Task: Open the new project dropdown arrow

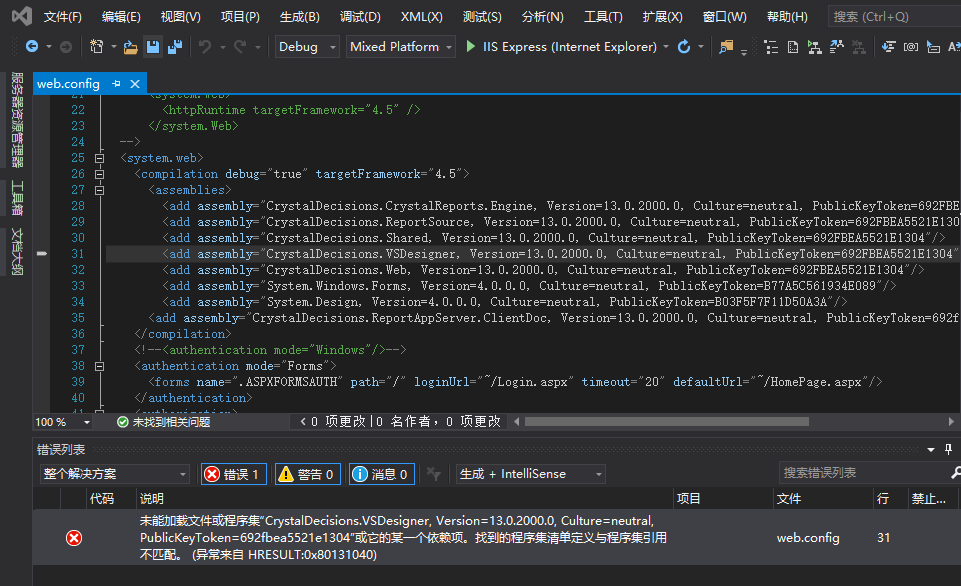Action: 113,47
